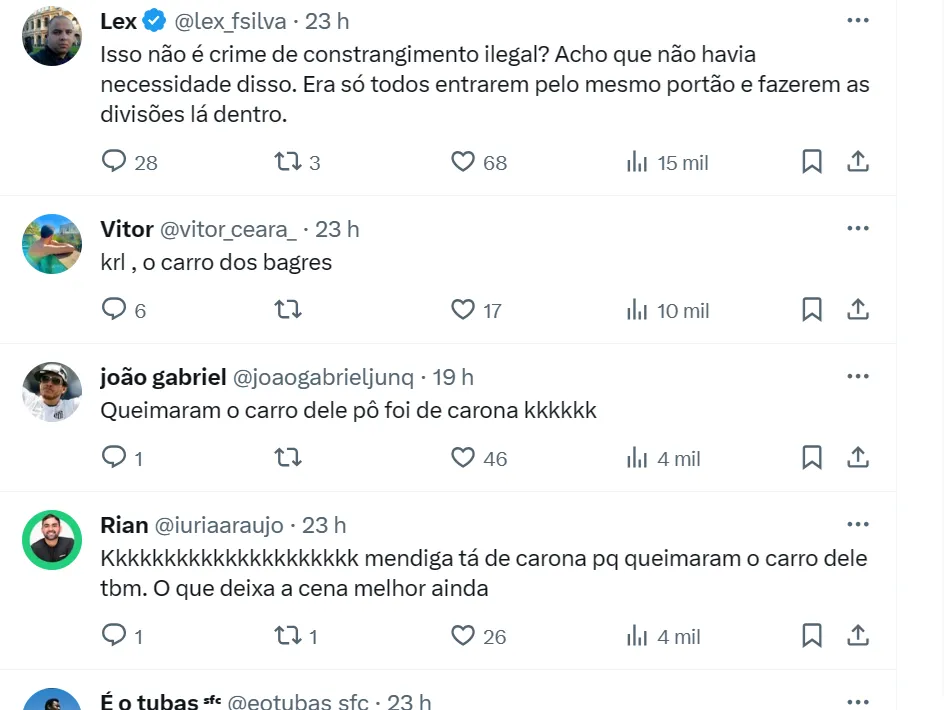
Task: Like Rian's tweet with 26 likes
Action: coord(462,635)
